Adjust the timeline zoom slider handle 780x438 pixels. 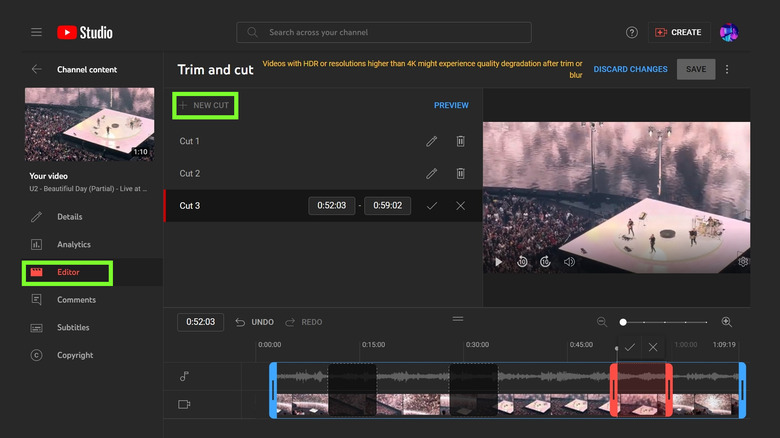[623, 322]
